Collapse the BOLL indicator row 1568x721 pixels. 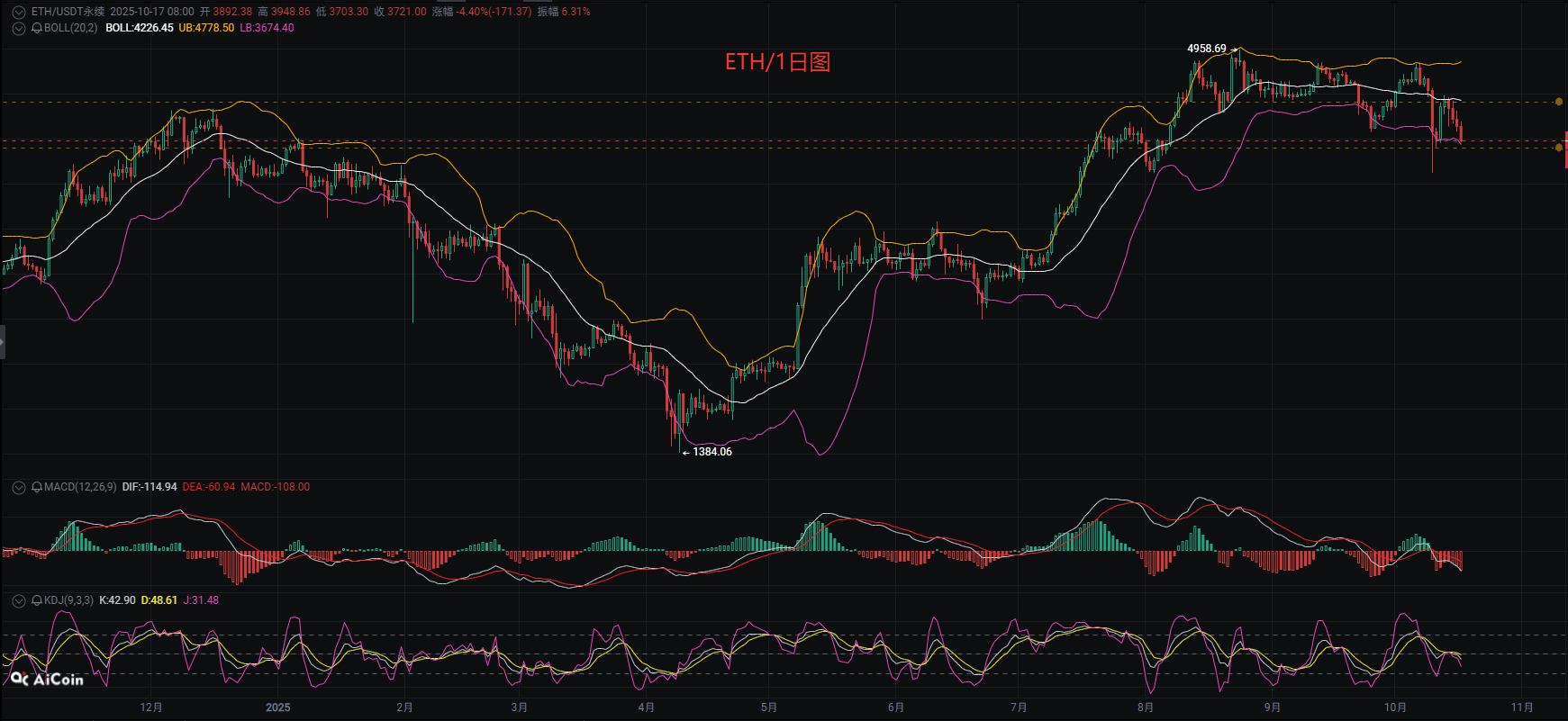pyautogui.click(x=18, y=28)
